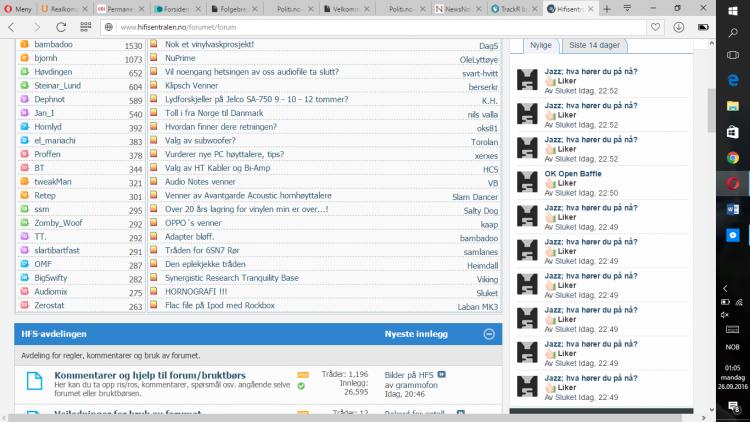Open the Klipsch Venner thread
Image resolution: width=750 pixels, height=422 pixels.
tap(191, 86)
